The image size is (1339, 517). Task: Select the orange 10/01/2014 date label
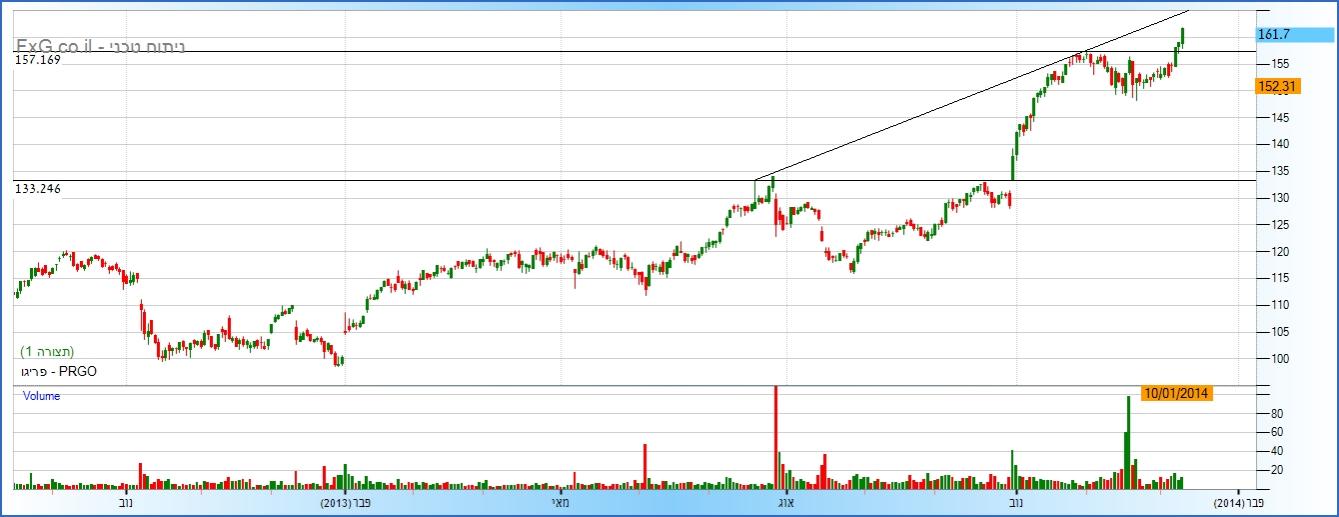(x=1176, y=394)
